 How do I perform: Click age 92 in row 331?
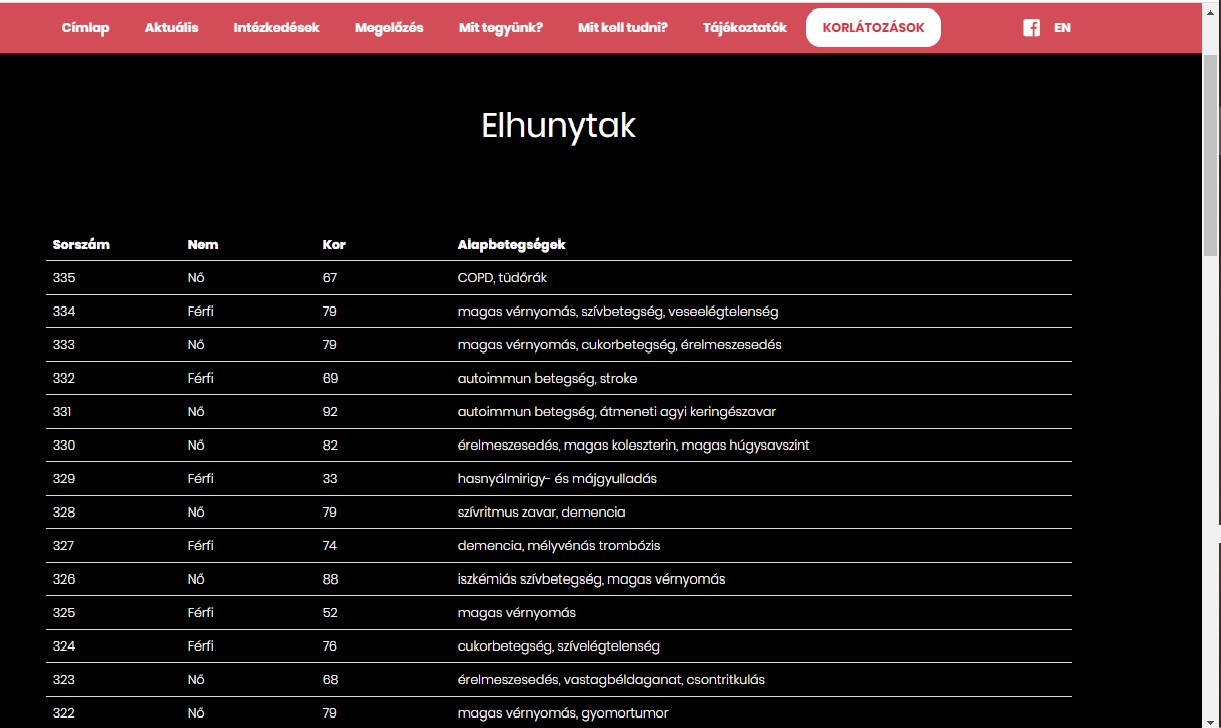click(330, 412)
